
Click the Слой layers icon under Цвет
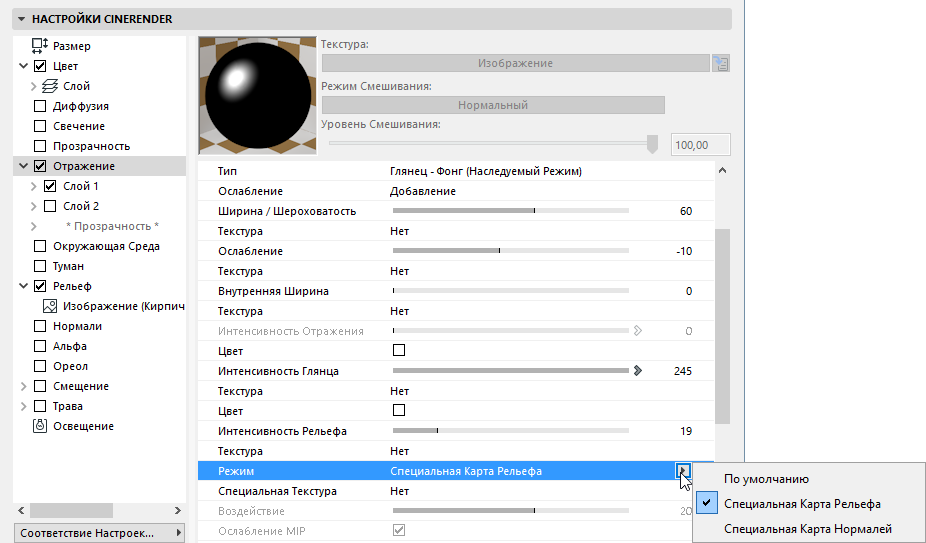tap(50, 86)
